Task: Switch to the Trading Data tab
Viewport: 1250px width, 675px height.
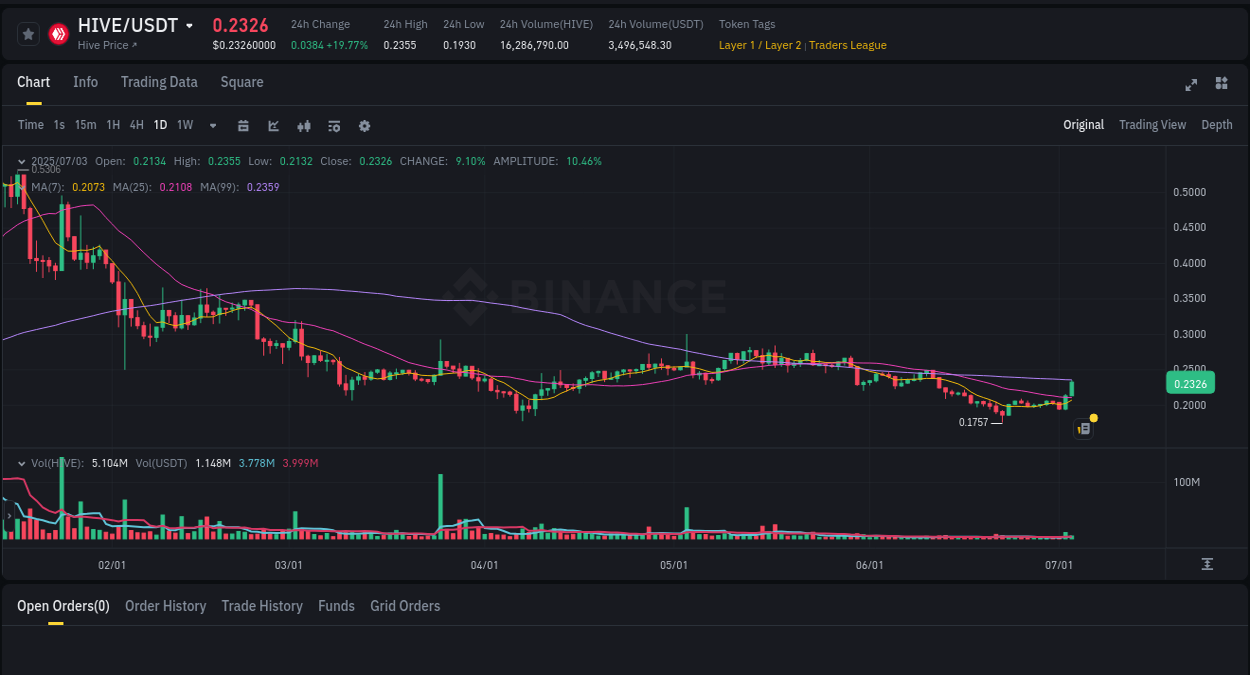Action: [159, 82]
